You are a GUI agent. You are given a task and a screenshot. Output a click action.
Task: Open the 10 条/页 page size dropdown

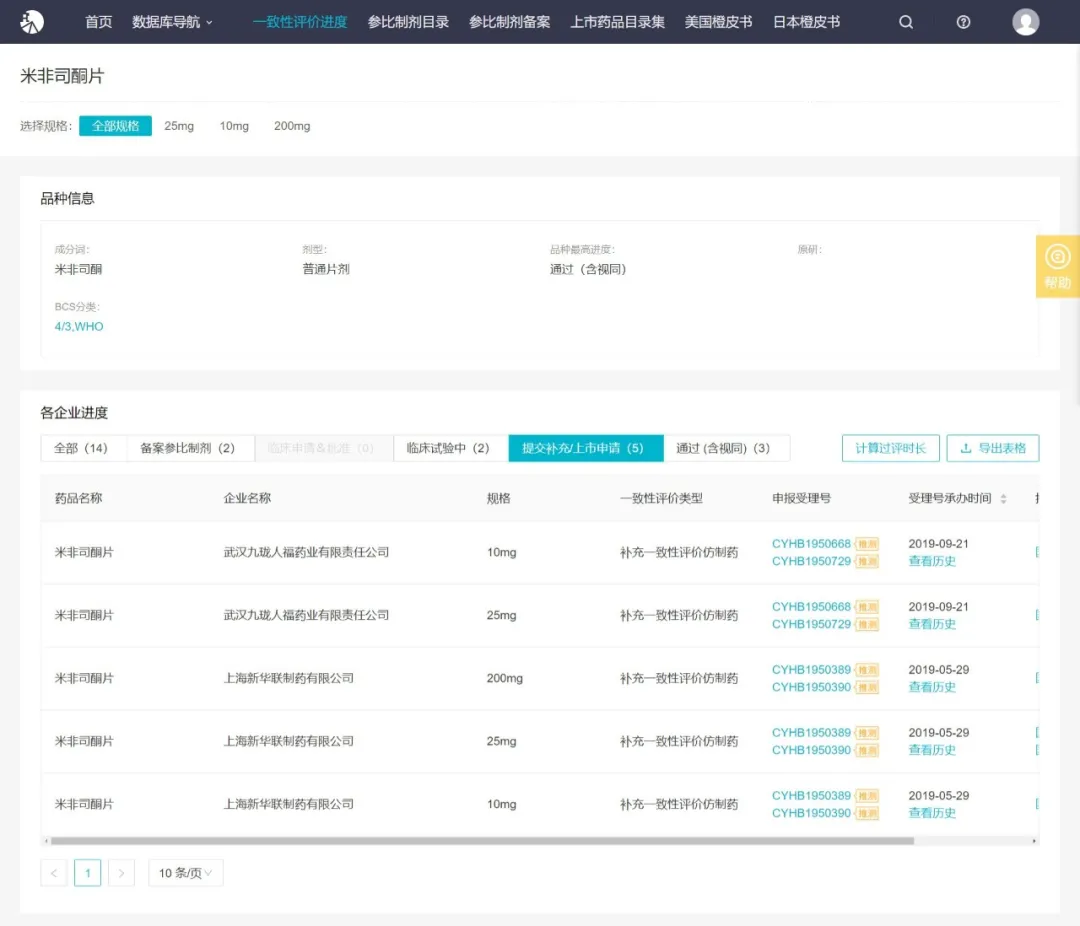coord(186,873)
